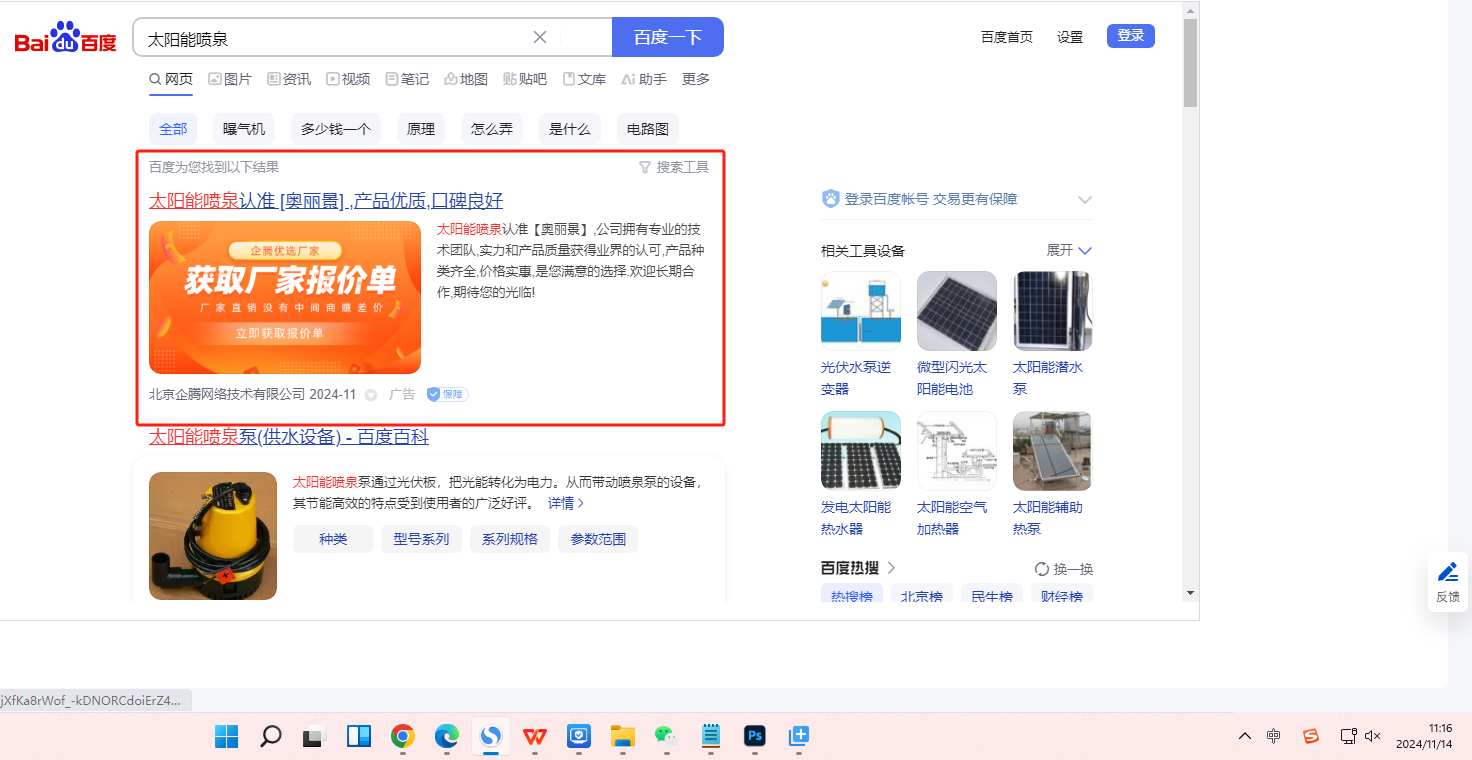This screenshot has width=1472, height=760.
Task: Click the 种类 tag in the Baike result
Action: click(333, 539)
